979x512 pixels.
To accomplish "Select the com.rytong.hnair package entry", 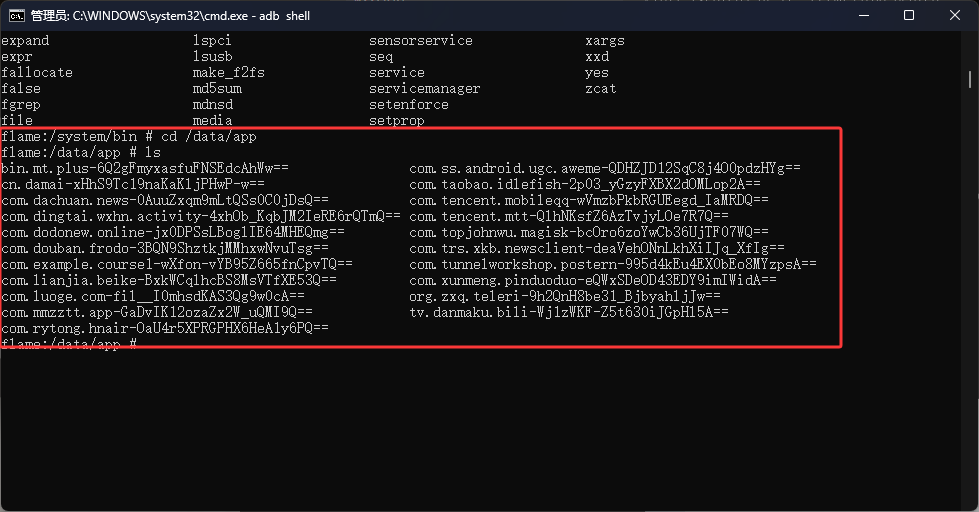I will pyautogui.click(x=165, y=328).
